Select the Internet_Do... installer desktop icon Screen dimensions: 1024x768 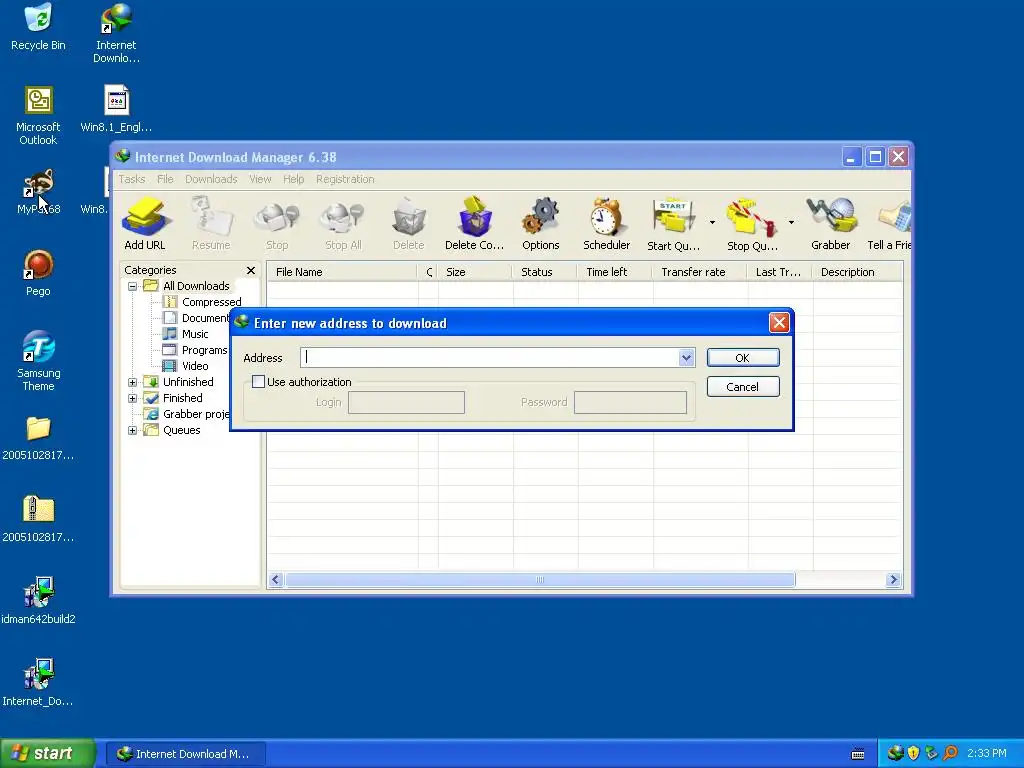click(x=38, y=682)
